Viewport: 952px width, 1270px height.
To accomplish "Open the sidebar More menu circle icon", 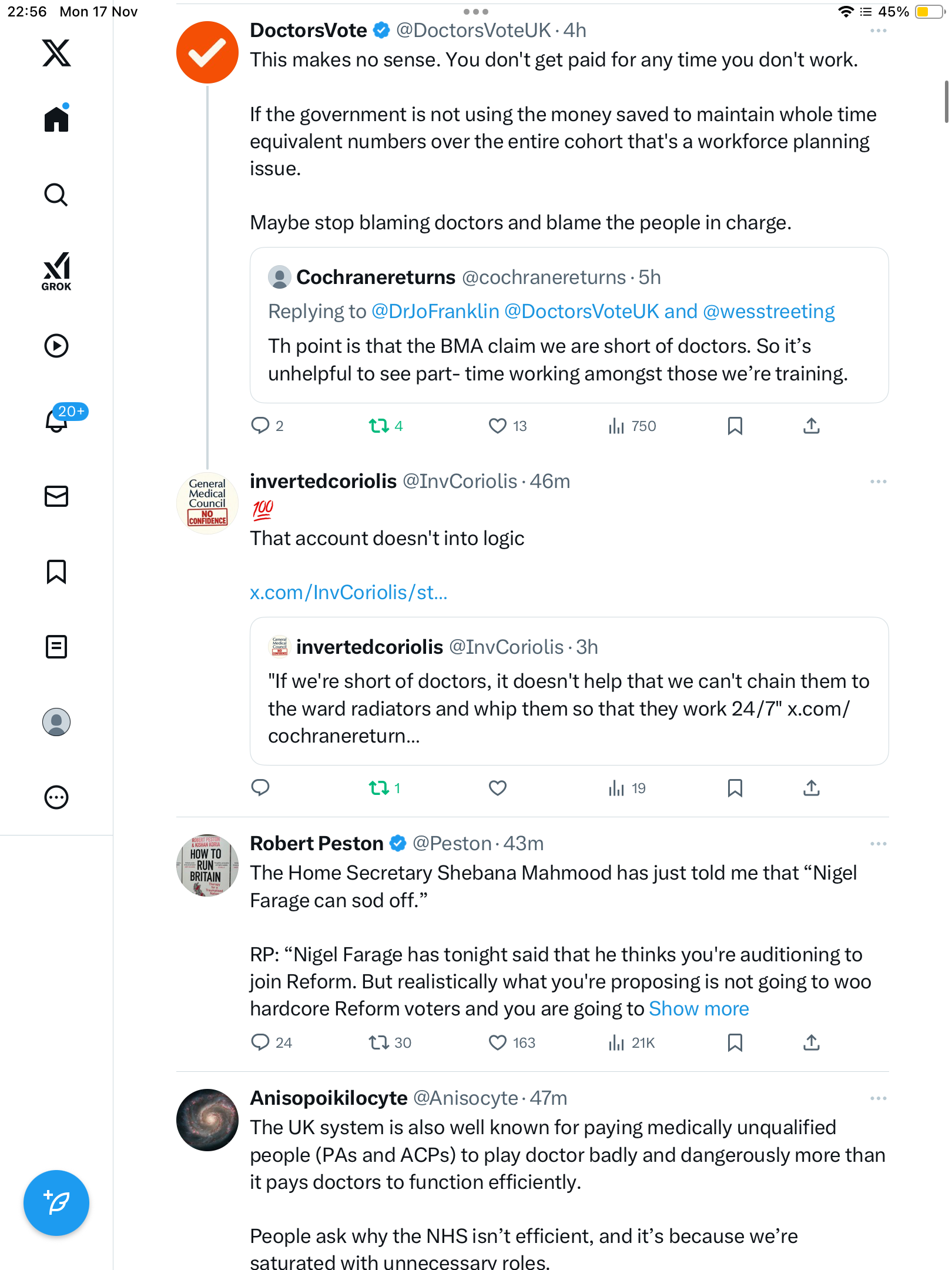I will tap(56, 797).
